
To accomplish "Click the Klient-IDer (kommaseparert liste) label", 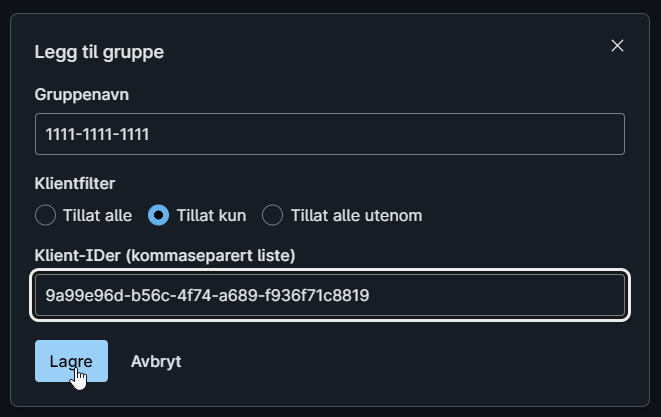I will click(x=164, y=255).
